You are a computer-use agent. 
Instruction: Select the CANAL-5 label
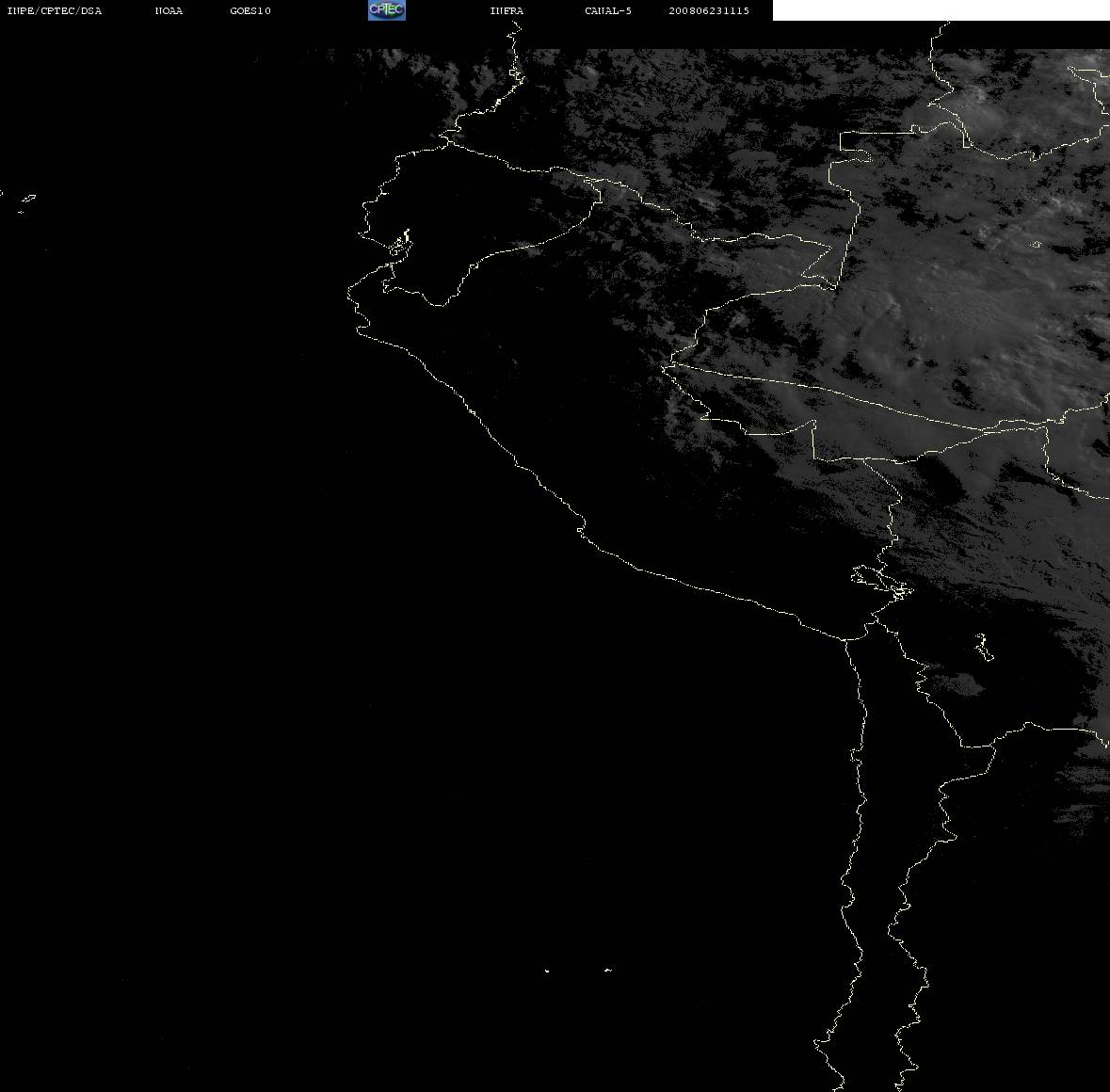point(608,10)
